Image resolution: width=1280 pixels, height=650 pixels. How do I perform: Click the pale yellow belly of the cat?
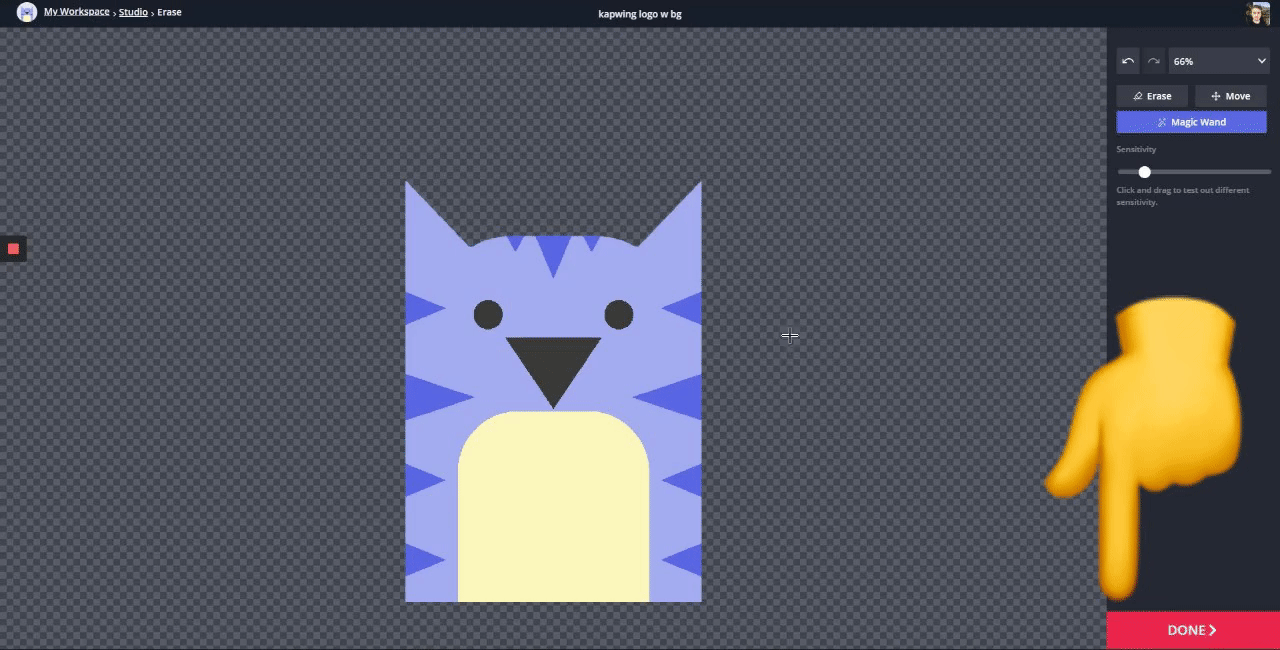point(553,510)
